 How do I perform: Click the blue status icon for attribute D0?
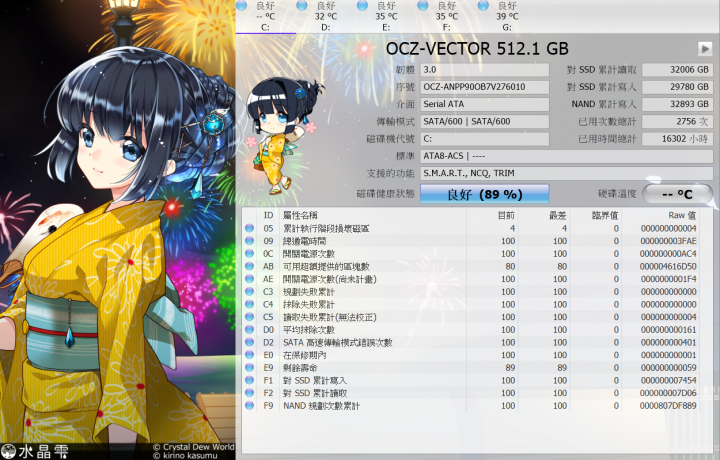tap(249, 330)
